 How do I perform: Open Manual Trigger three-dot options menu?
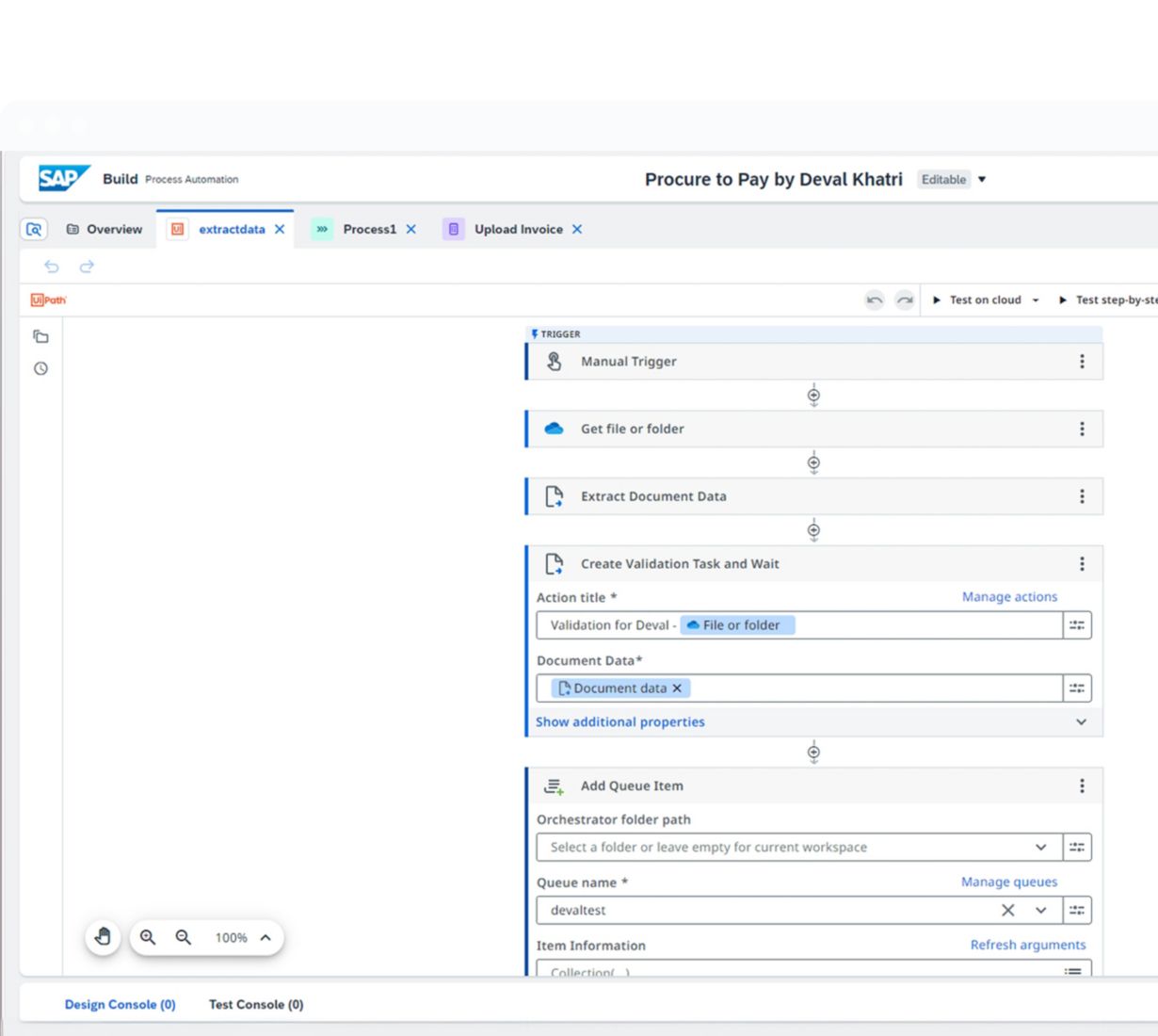pos(1082,362)
